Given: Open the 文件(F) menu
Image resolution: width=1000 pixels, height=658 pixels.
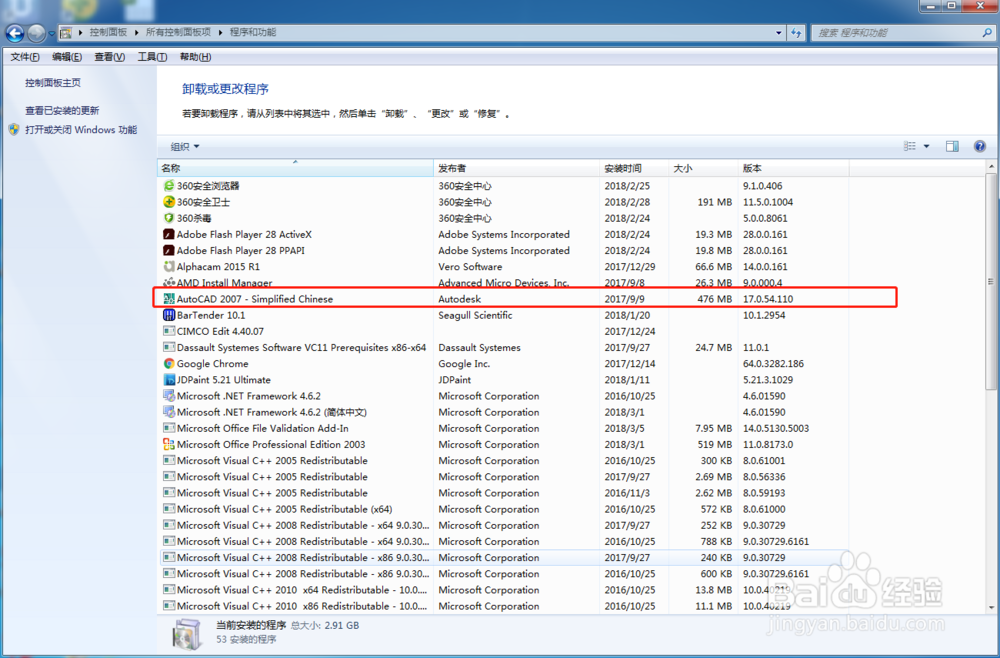Looking at the screenshot, I should (x=24, y=57).
